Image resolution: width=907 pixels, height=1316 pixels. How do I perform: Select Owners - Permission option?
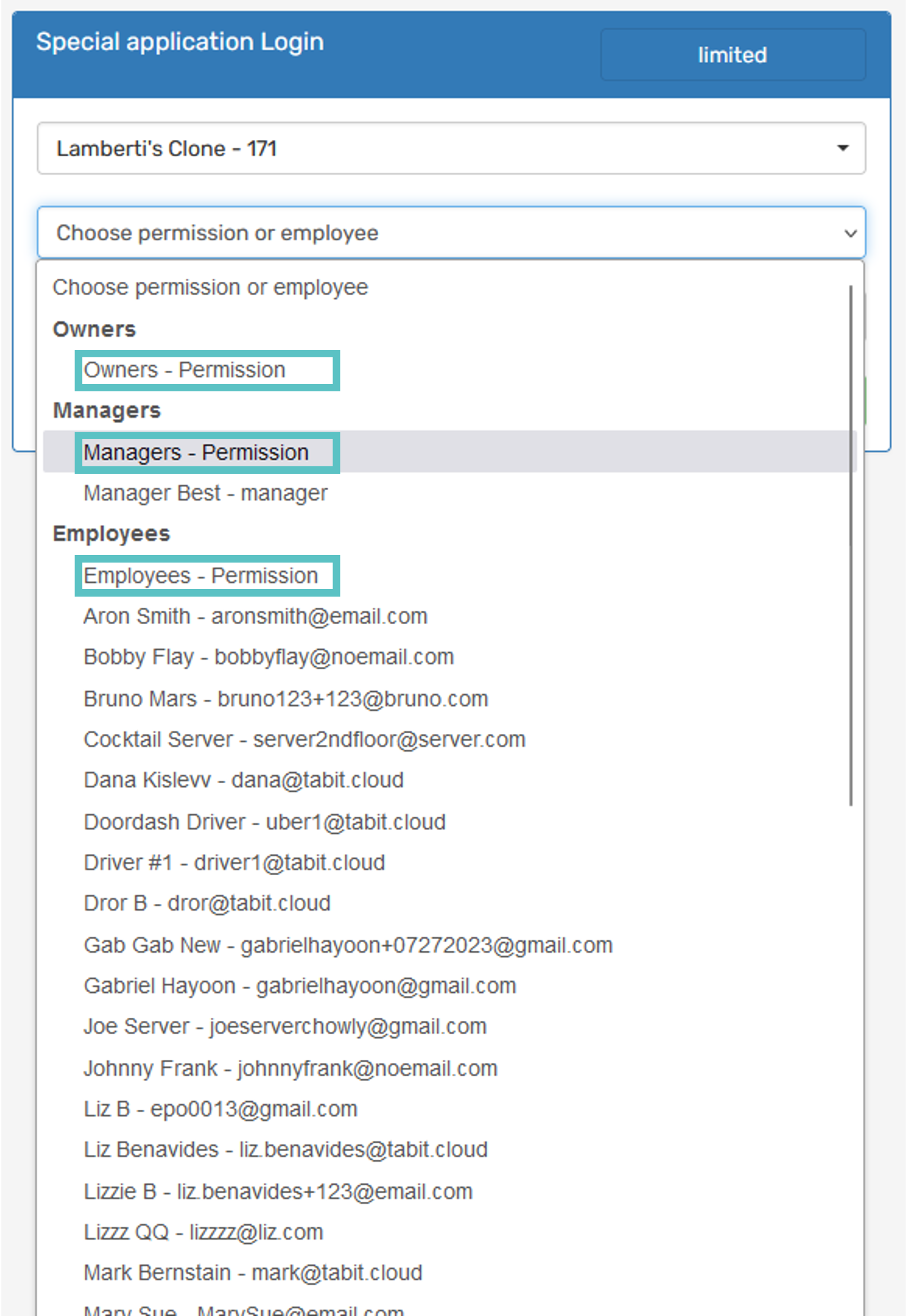[184, 370]
